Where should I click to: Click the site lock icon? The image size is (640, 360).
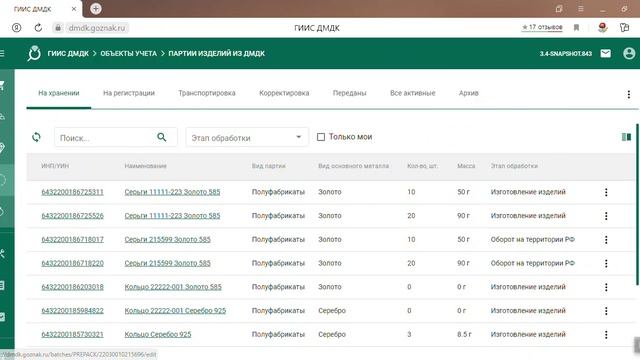pos(58,28)
